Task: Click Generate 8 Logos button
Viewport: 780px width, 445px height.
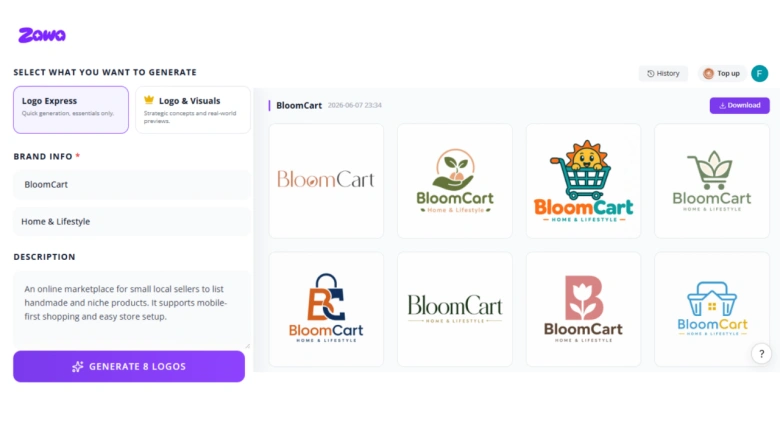Action: click(x=129, y=366)
